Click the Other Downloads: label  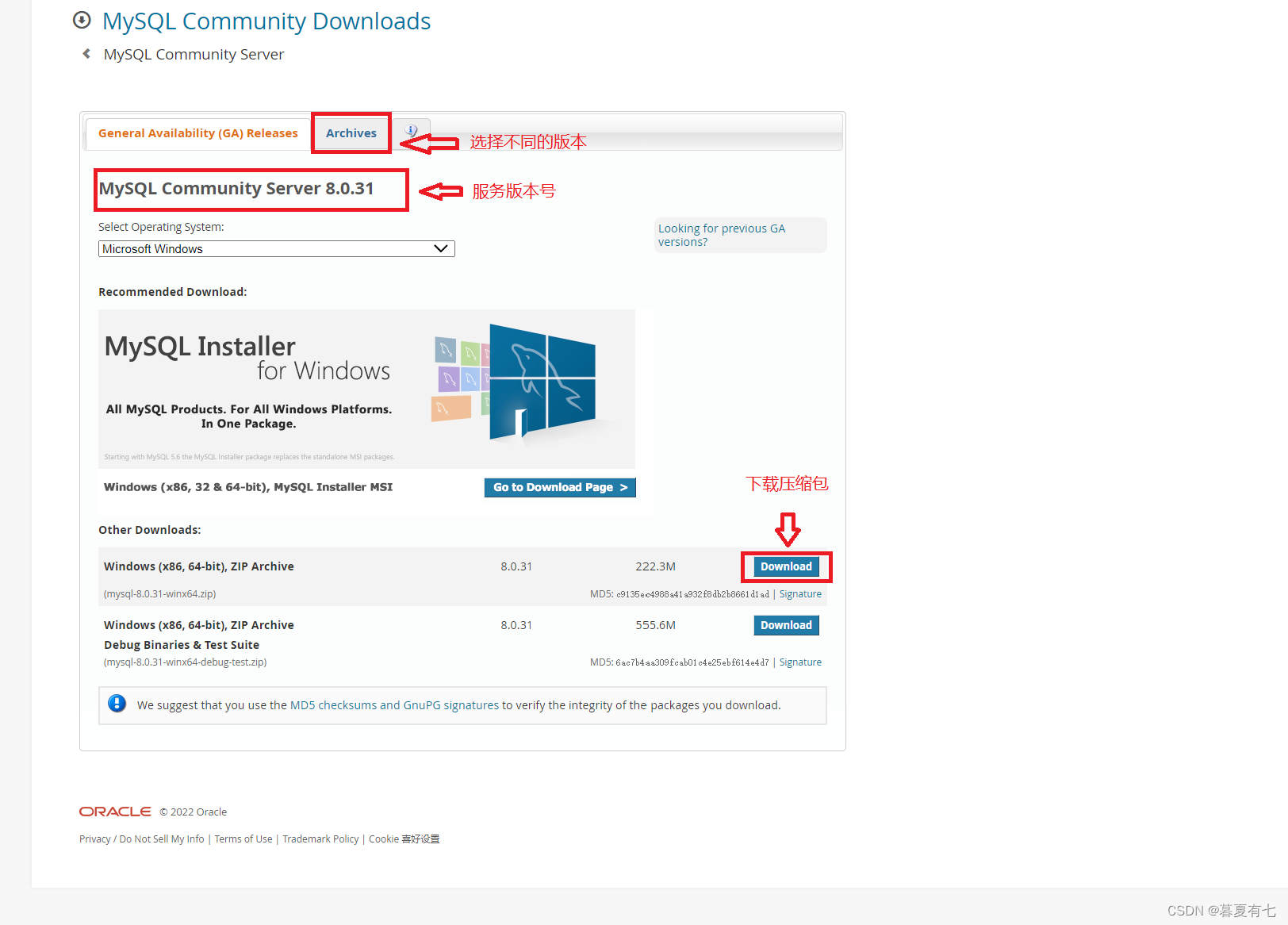(x=150, y=530)
